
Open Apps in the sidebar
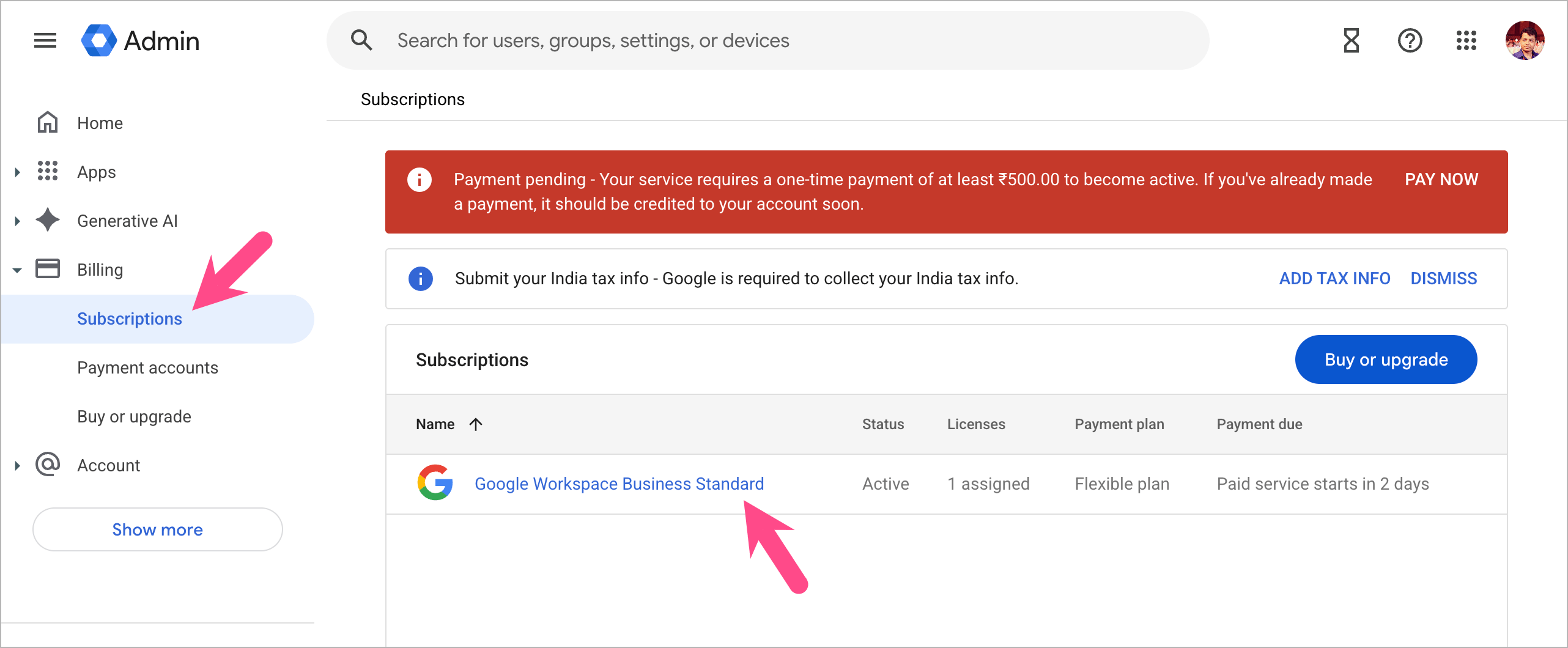click(97, 172)
